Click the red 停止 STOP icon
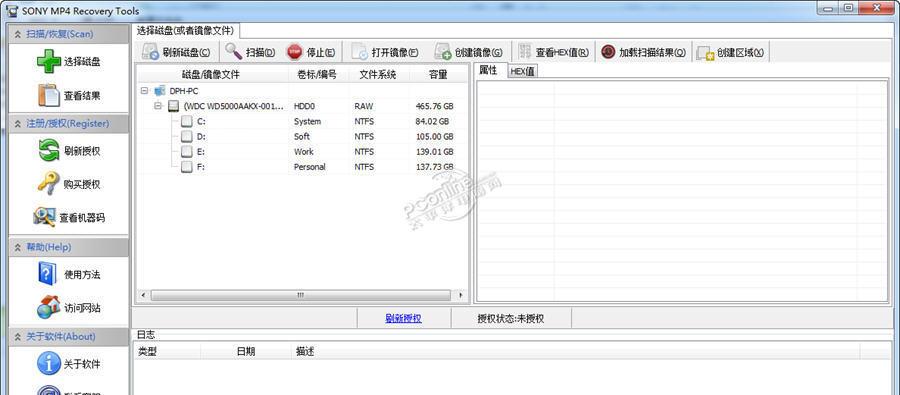The width and height of the screenshot is (900, 395). pos(294,52)
